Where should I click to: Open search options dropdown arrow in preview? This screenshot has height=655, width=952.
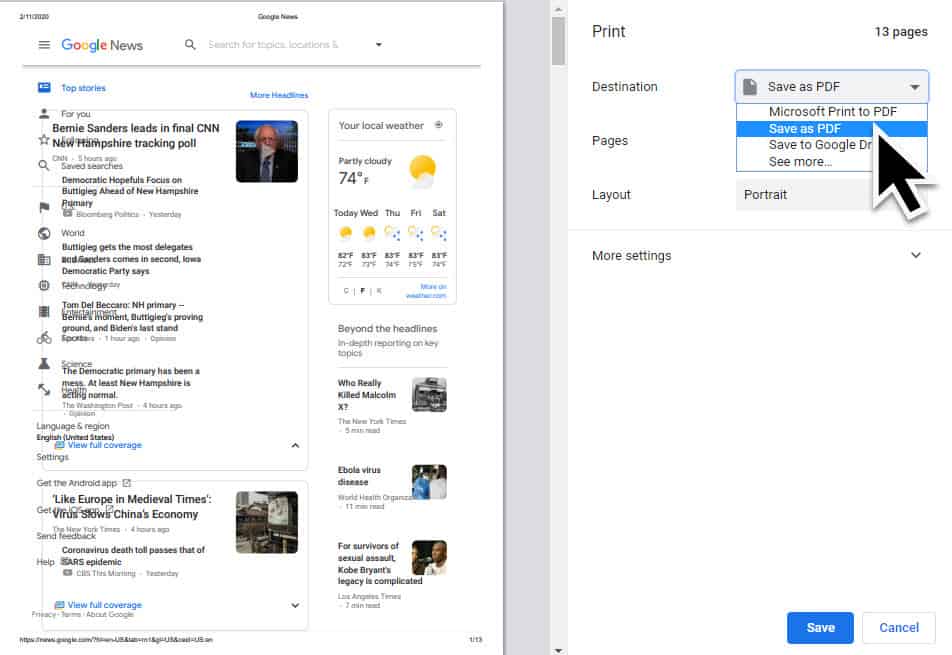tap(379, 44)
